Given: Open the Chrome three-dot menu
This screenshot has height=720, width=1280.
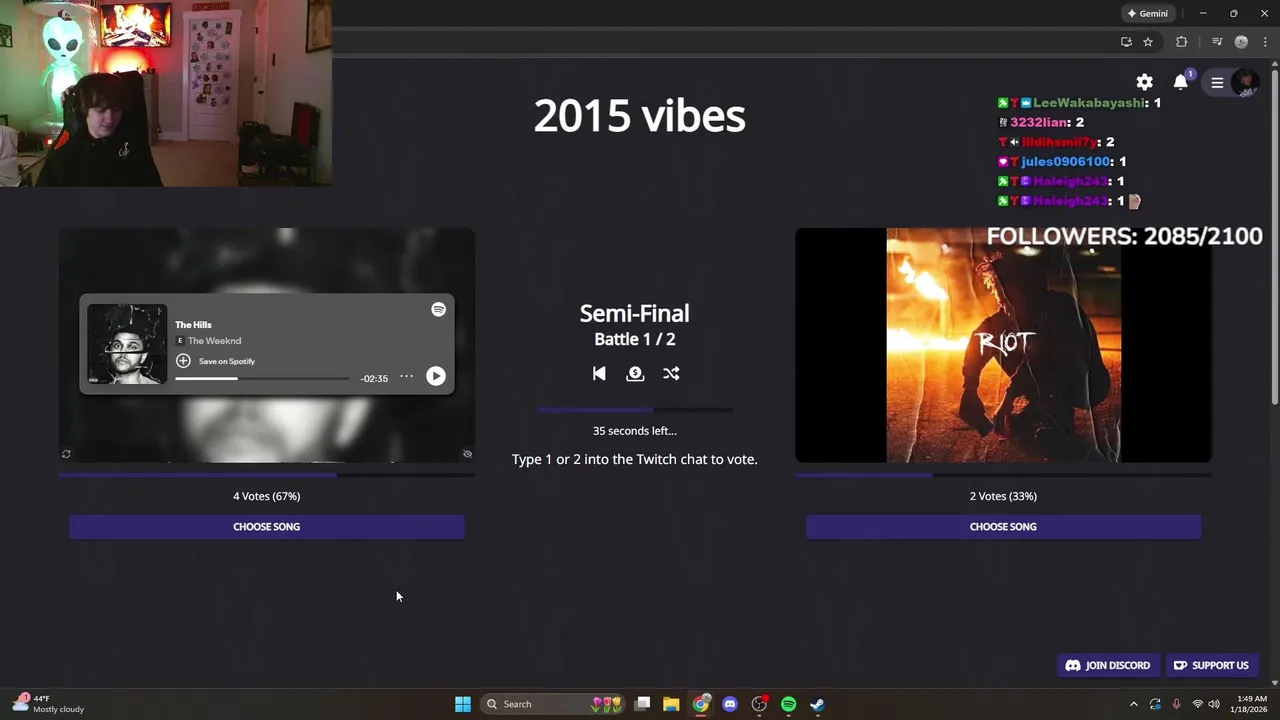Looking at the screenshot, I should pos(1265,42).
